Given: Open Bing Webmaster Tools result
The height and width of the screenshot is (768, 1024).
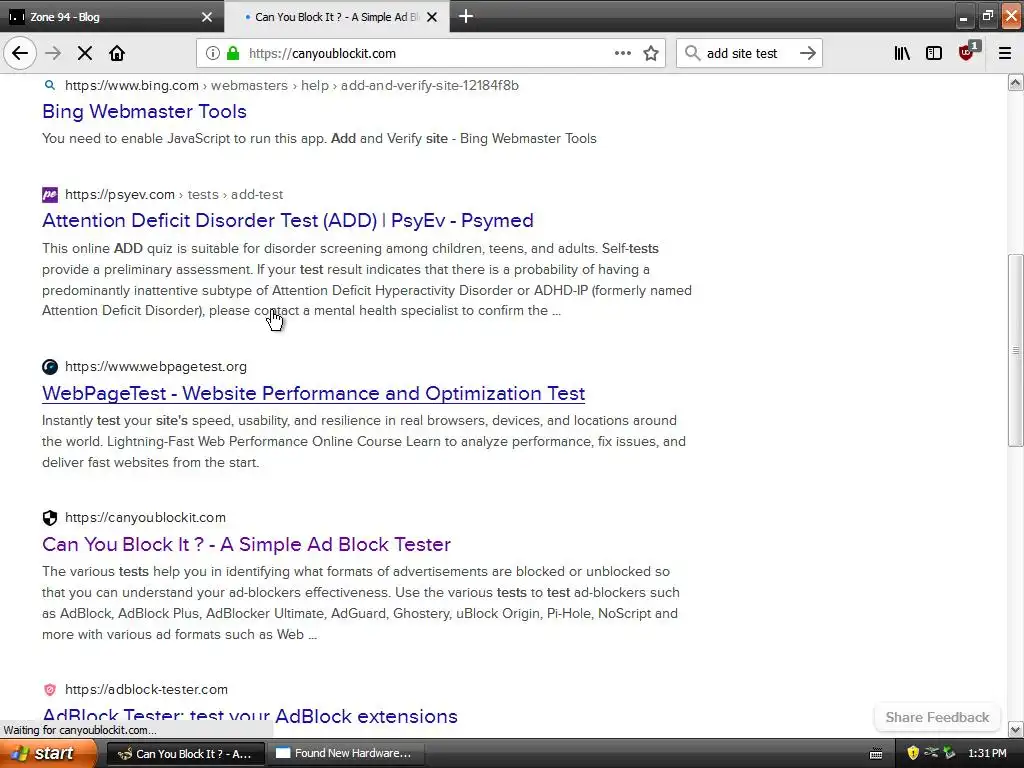Looking at the screenshot, I should [144, 112].
